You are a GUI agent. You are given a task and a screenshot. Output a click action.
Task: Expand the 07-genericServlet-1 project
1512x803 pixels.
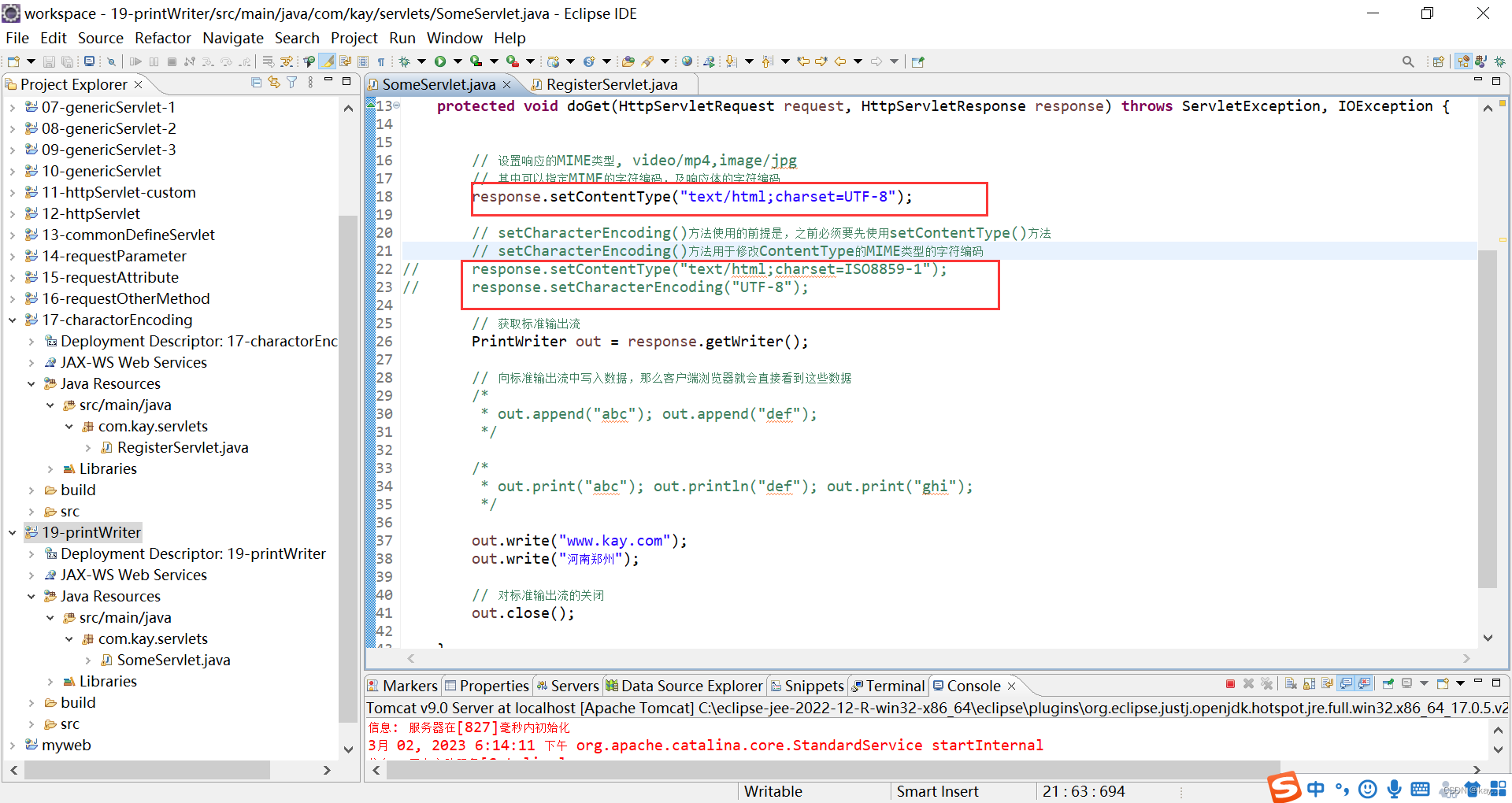pos(12,108)
